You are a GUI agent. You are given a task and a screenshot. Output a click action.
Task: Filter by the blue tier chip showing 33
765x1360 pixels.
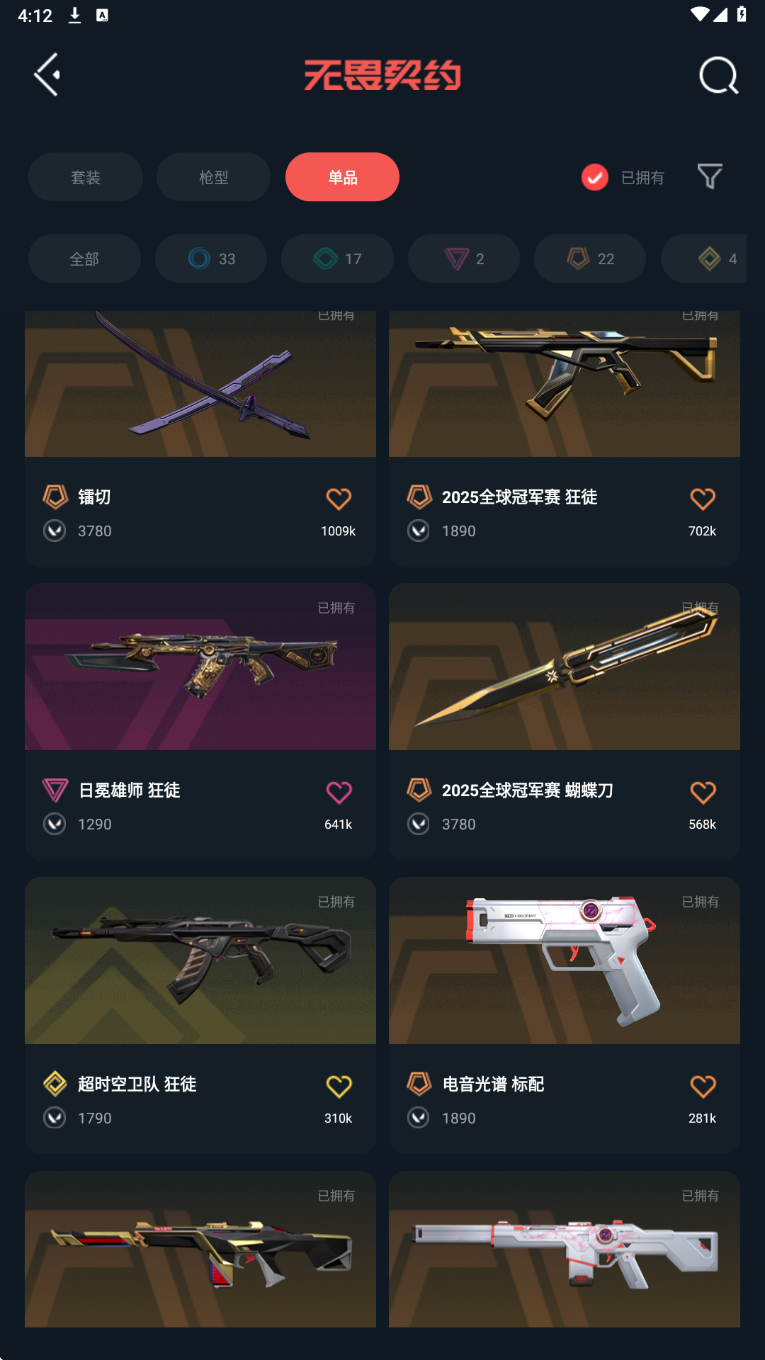pos(211,259)
